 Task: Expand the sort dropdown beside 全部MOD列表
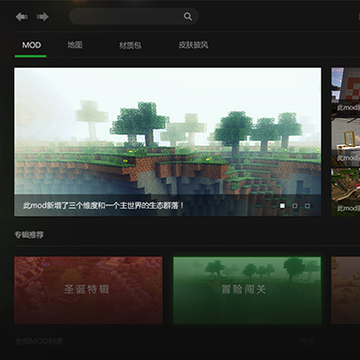[x=315, y=341]
